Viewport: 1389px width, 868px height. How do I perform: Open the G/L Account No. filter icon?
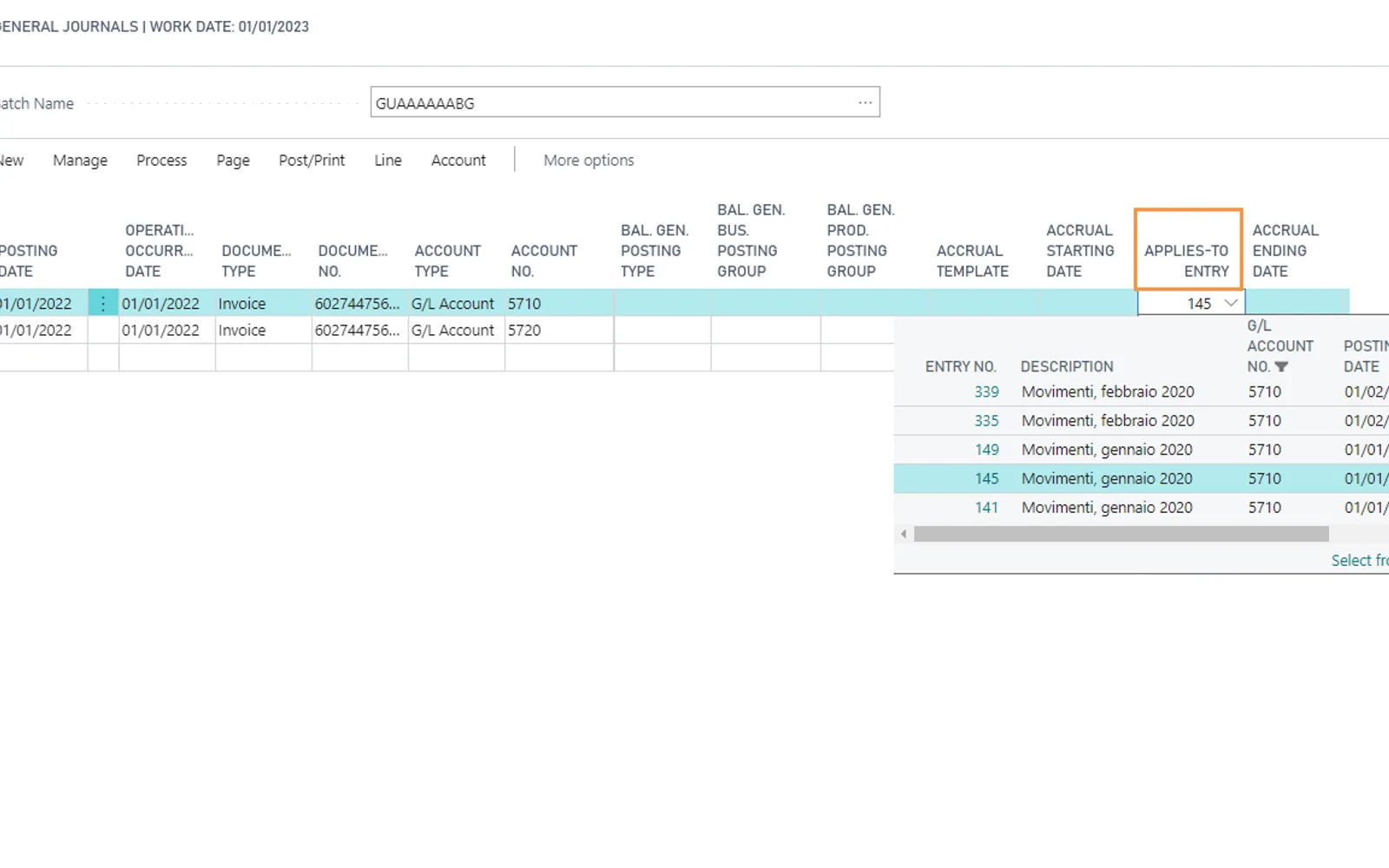click(1281, 367)
